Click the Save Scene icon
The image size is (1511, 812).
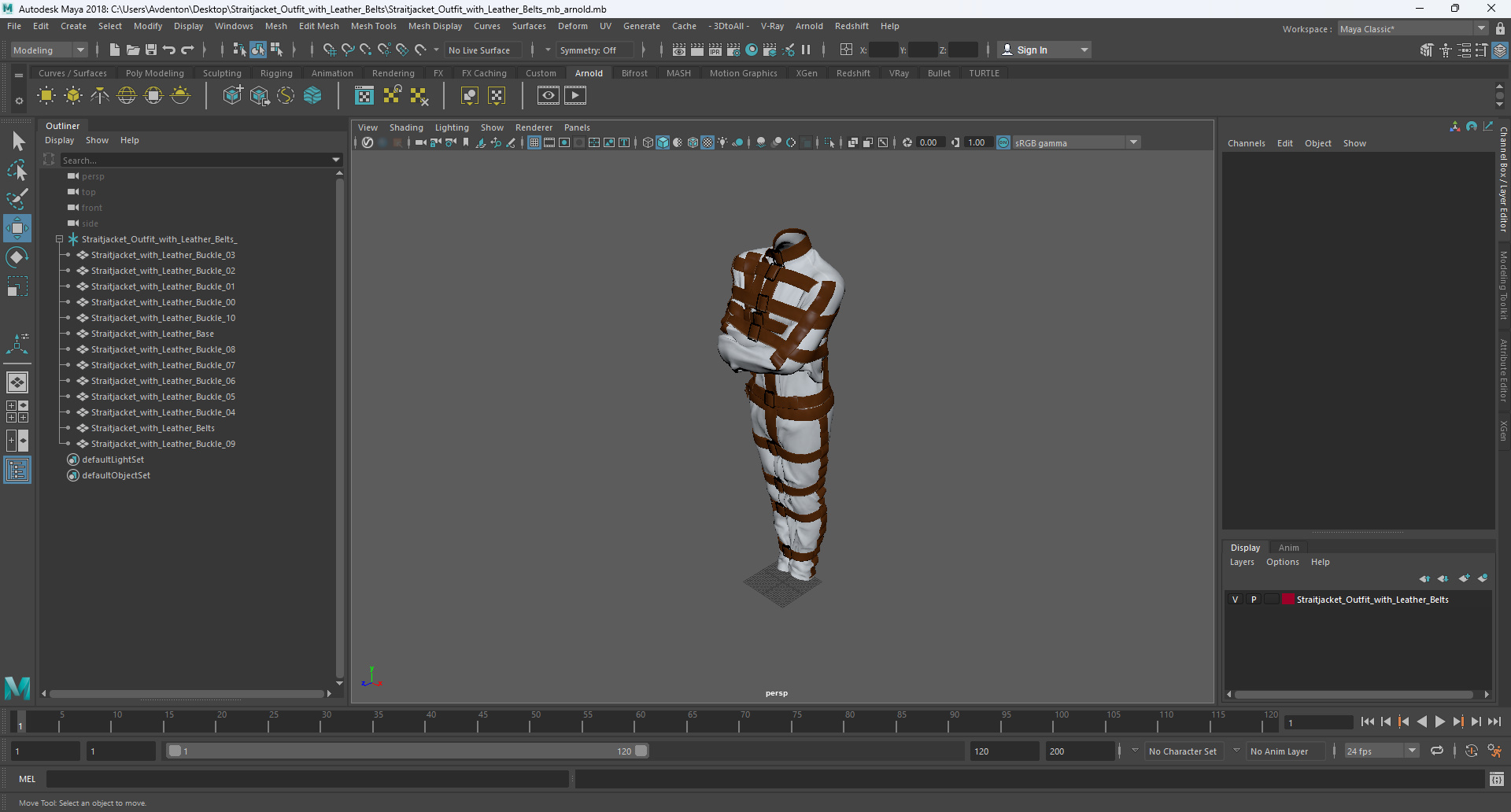(x=150, y=50)
